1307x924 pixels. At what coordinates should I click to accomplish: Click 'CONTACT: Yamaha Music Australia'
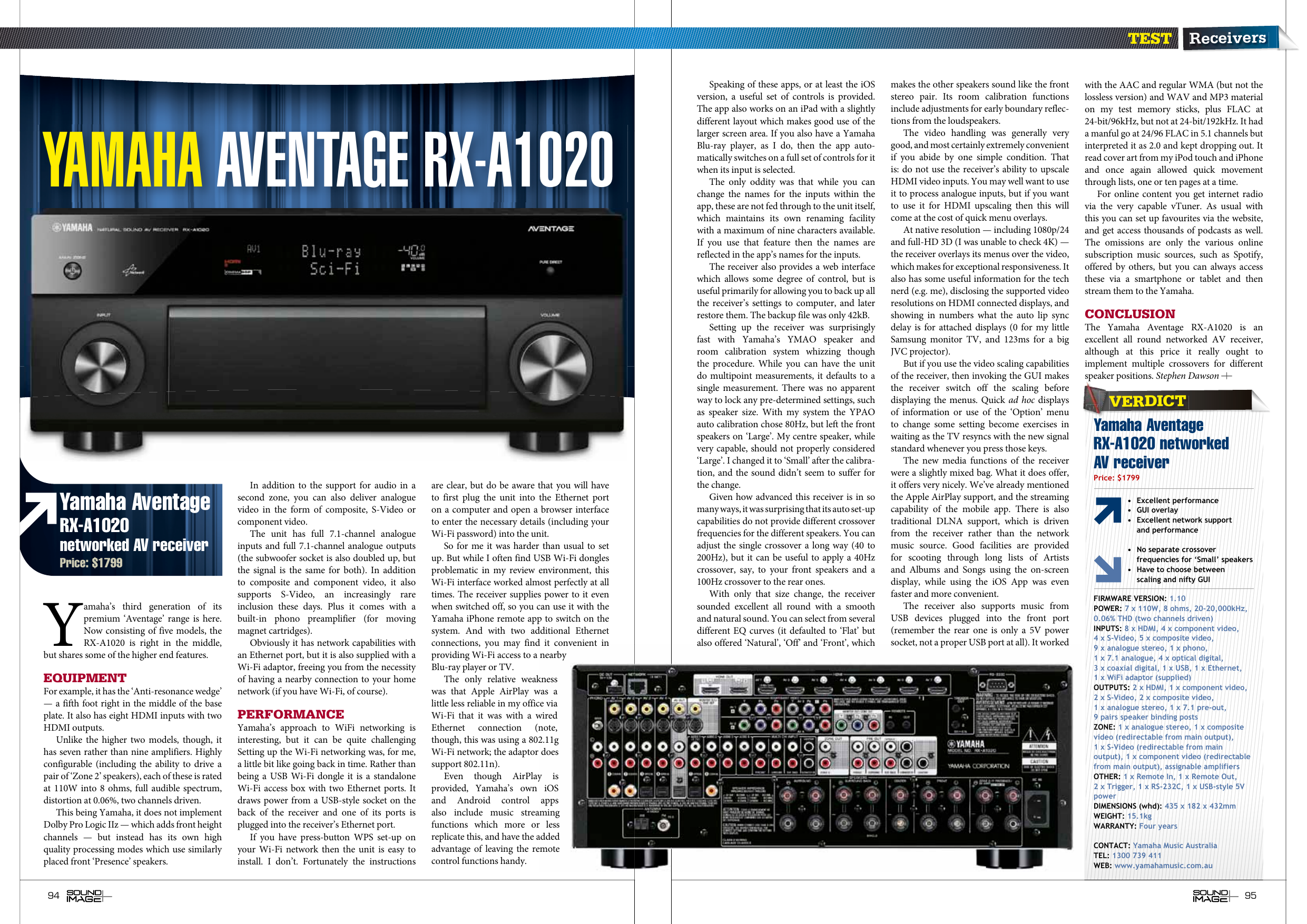tap(1155, 846)
